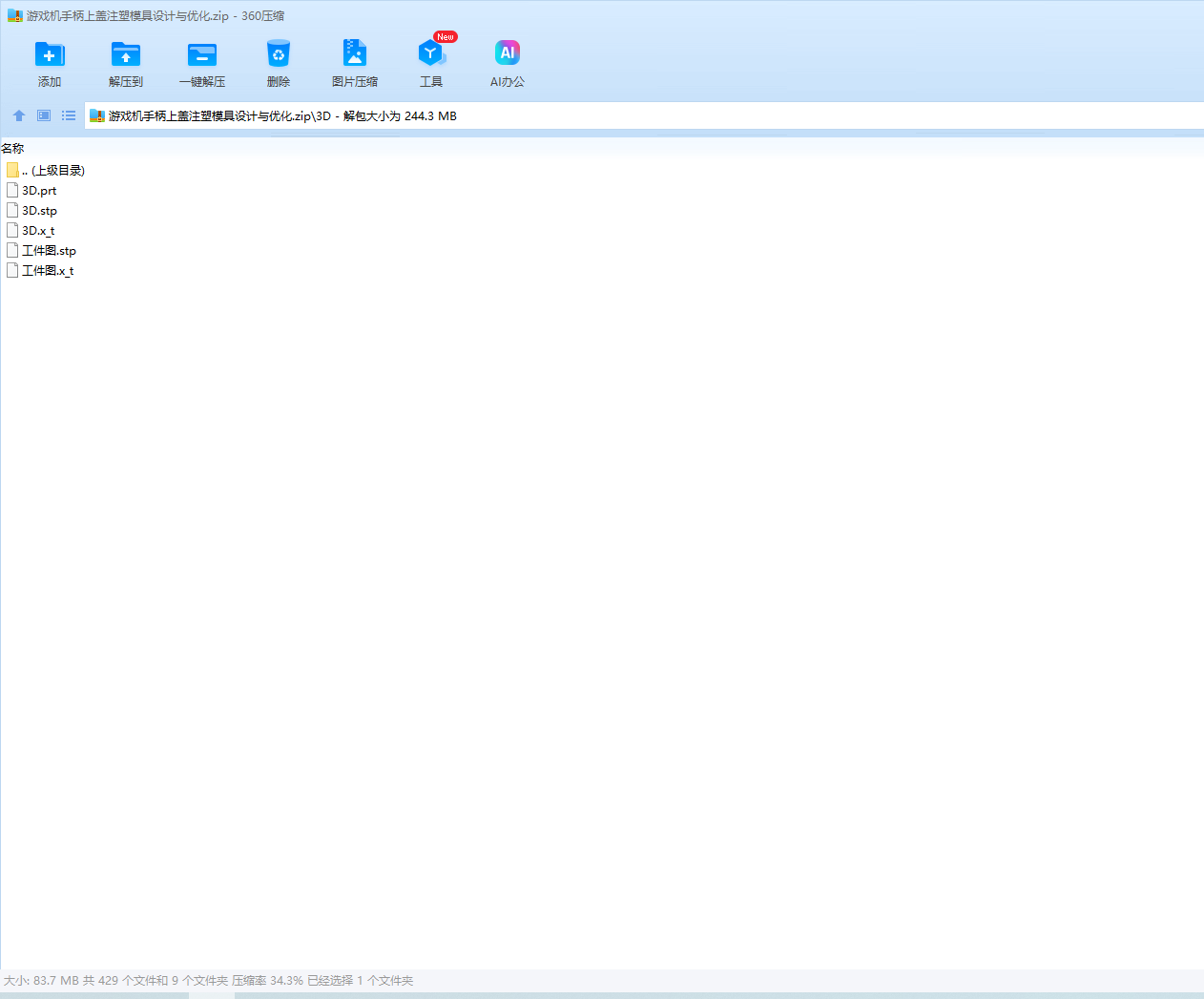Select the file 工件图.stp
The height and width of the screenshot is (999, 1204).
pyautogui.click(x=49, y=250)
